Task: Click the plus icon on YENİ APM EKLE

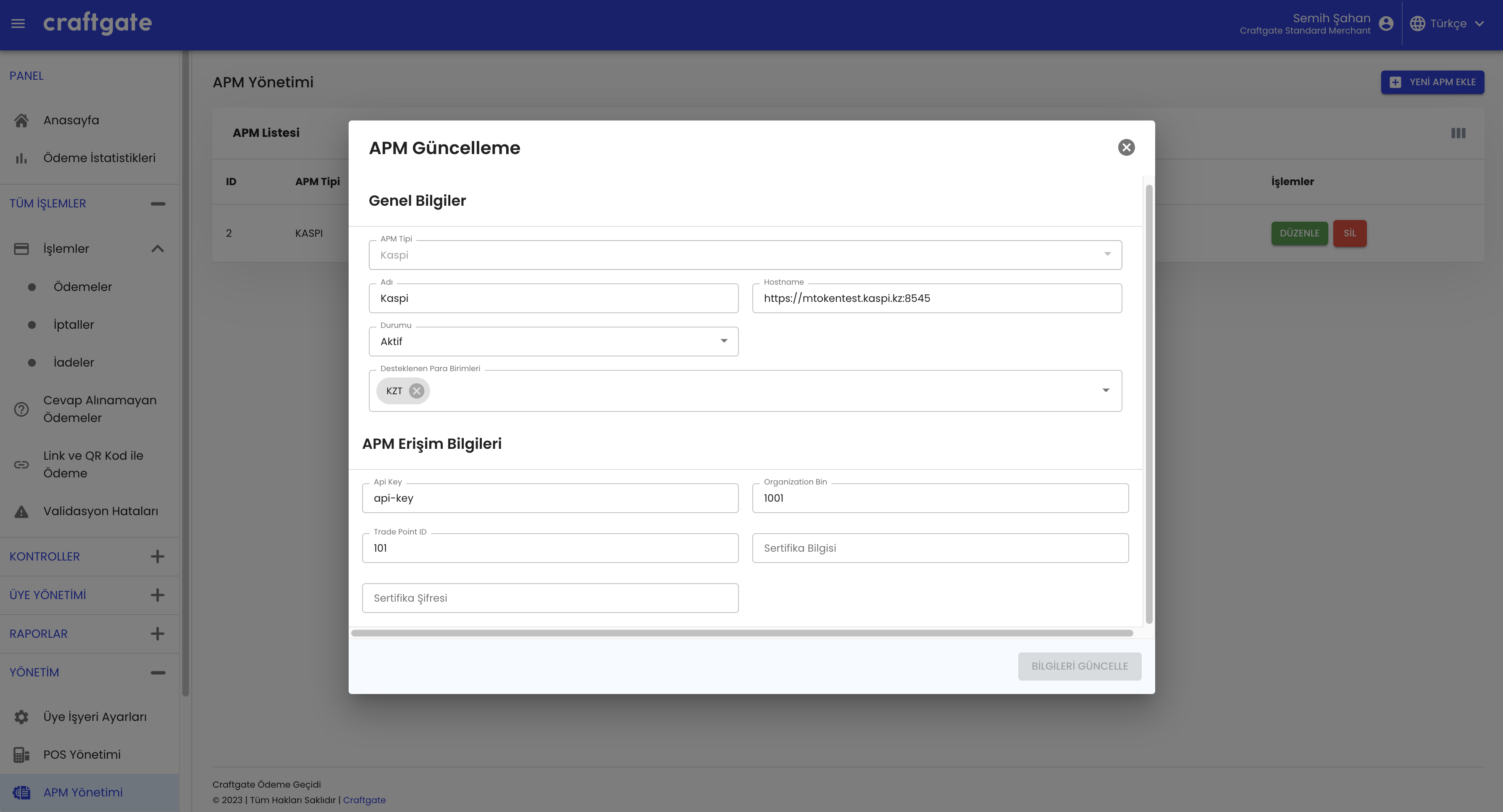Action: tap(1395, 82)
